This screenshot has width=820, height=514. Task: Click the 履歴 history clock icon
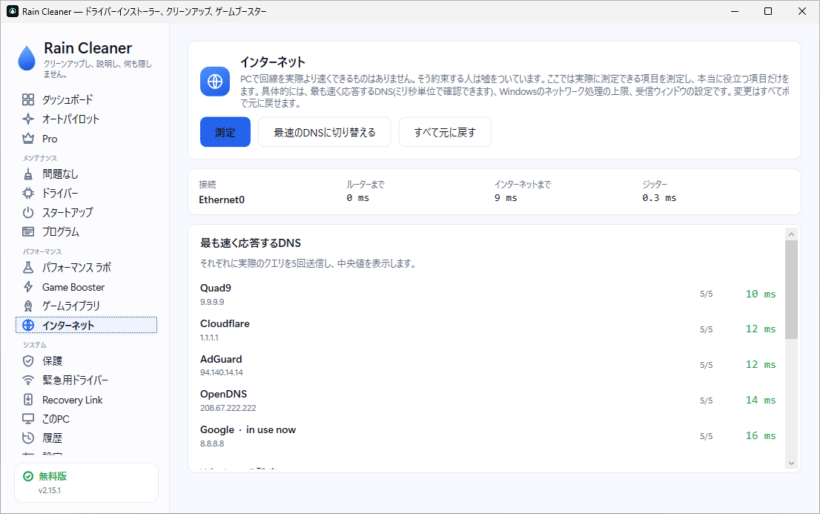coord(28,438)
